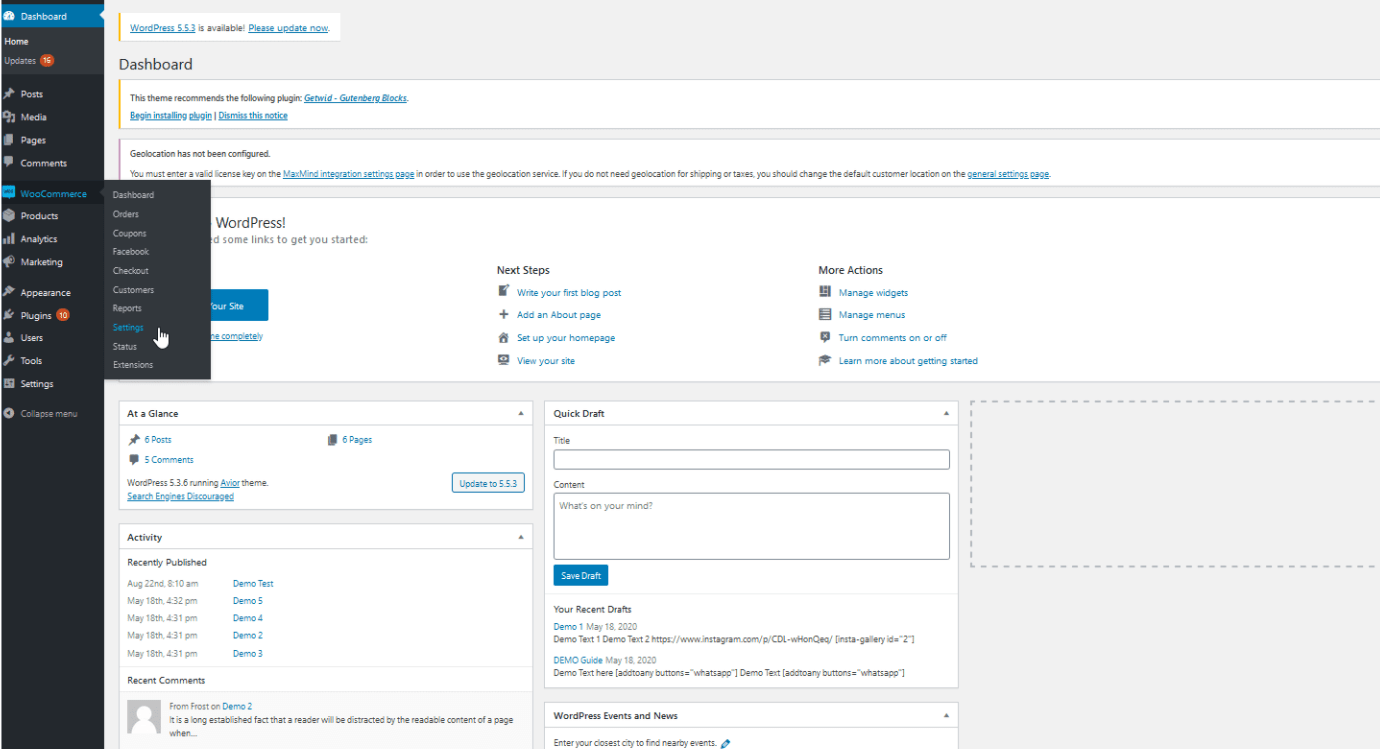Click the Marketing megaphone icon
Screen dimensions: 1380x749
tap(9, 262)
